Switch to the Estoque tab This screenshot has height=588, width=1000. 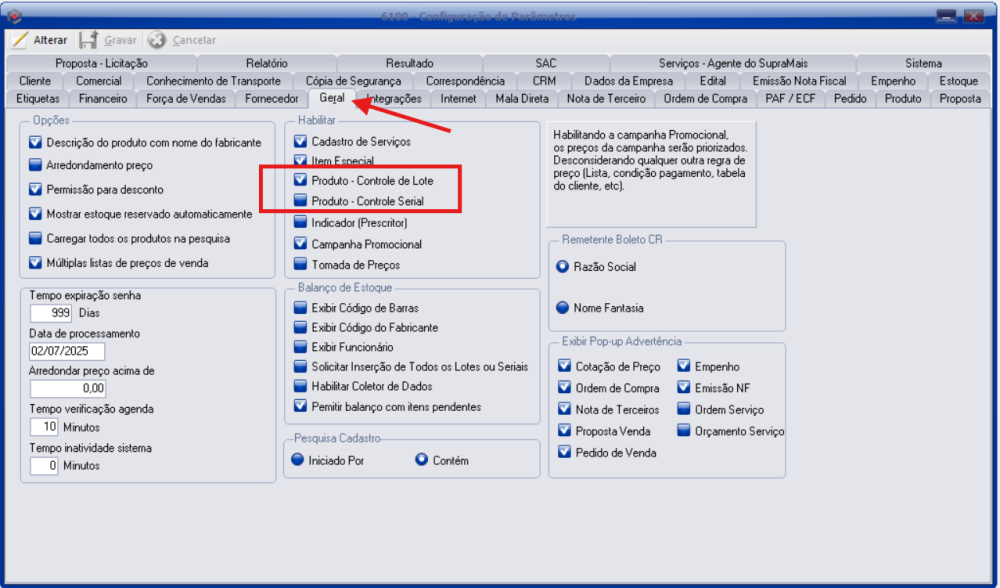pyautogui.click(x=958, y=81)
